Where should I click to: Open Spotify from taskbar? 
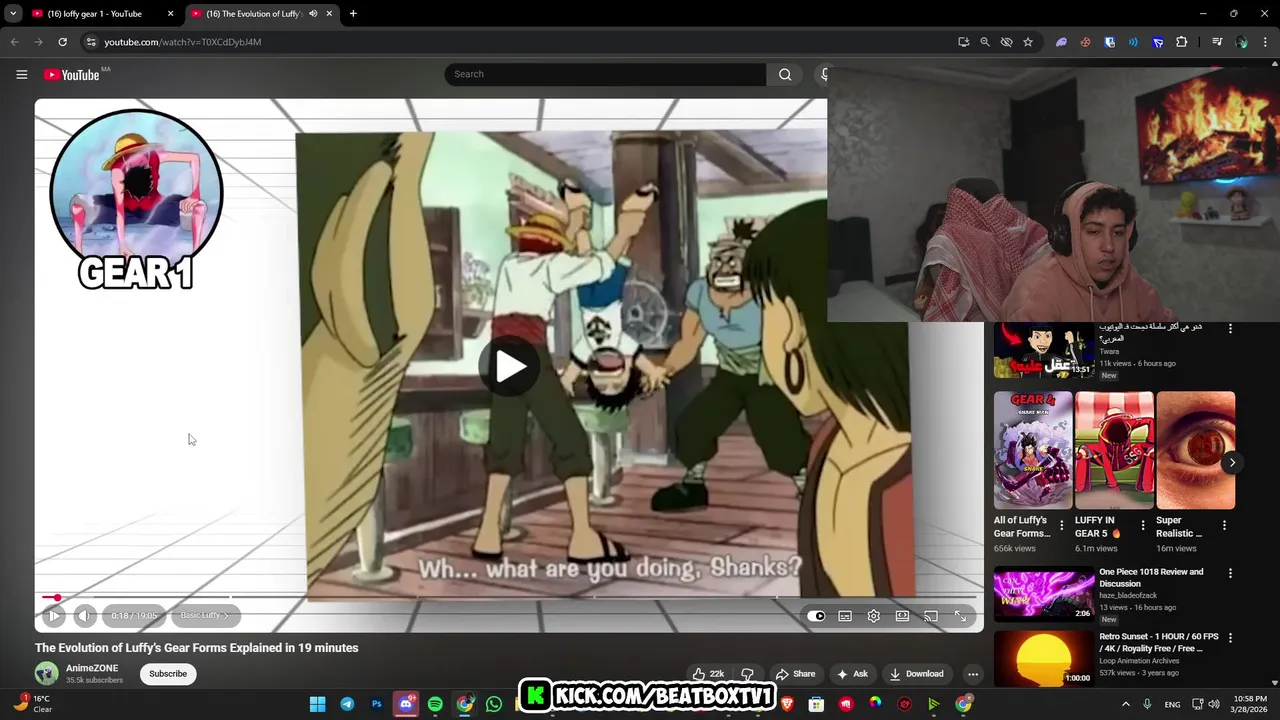coord(435,704)
